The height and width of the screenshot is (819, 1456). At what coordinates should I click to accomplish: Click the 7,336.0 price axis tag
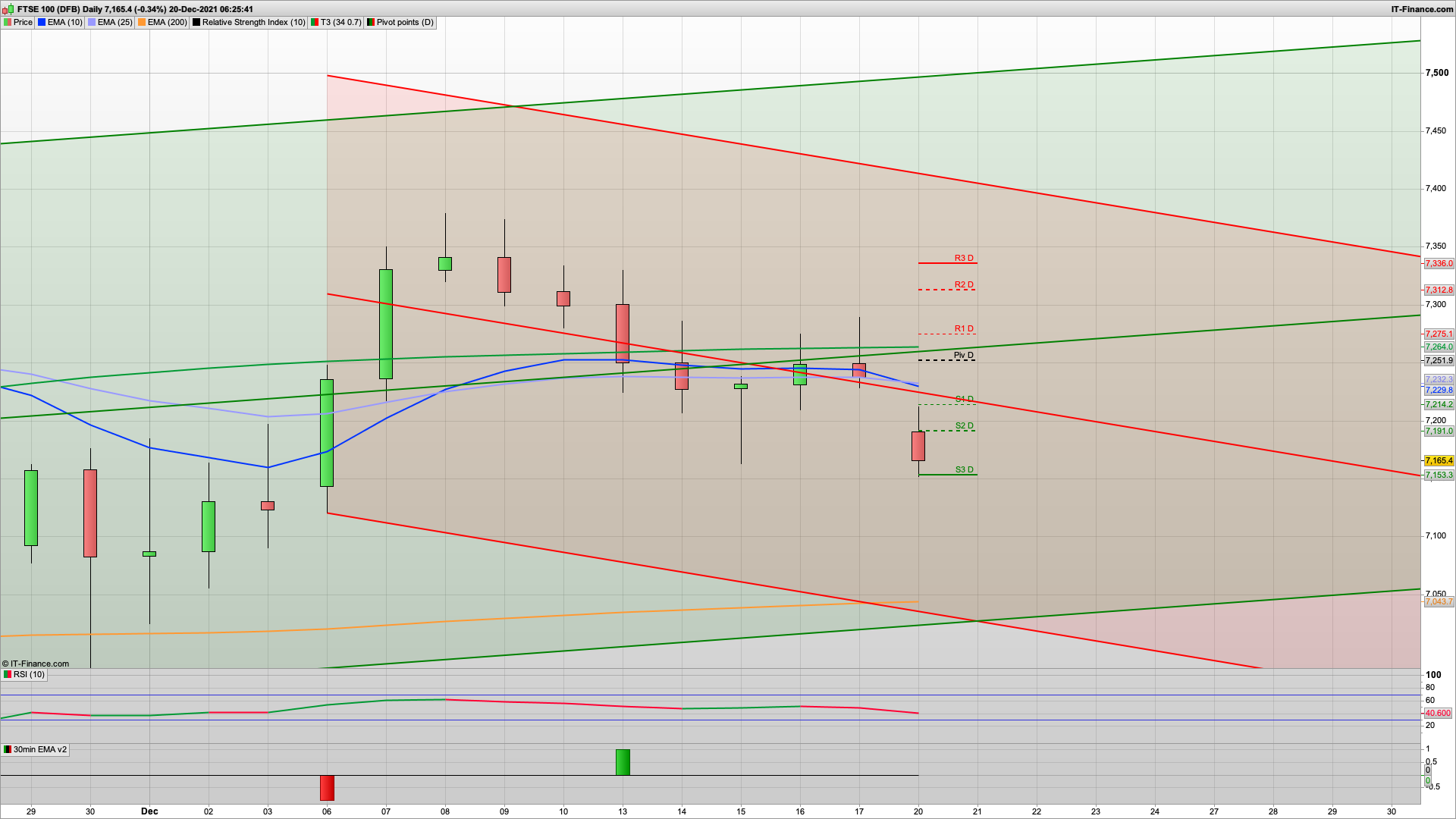point(1439,263)
